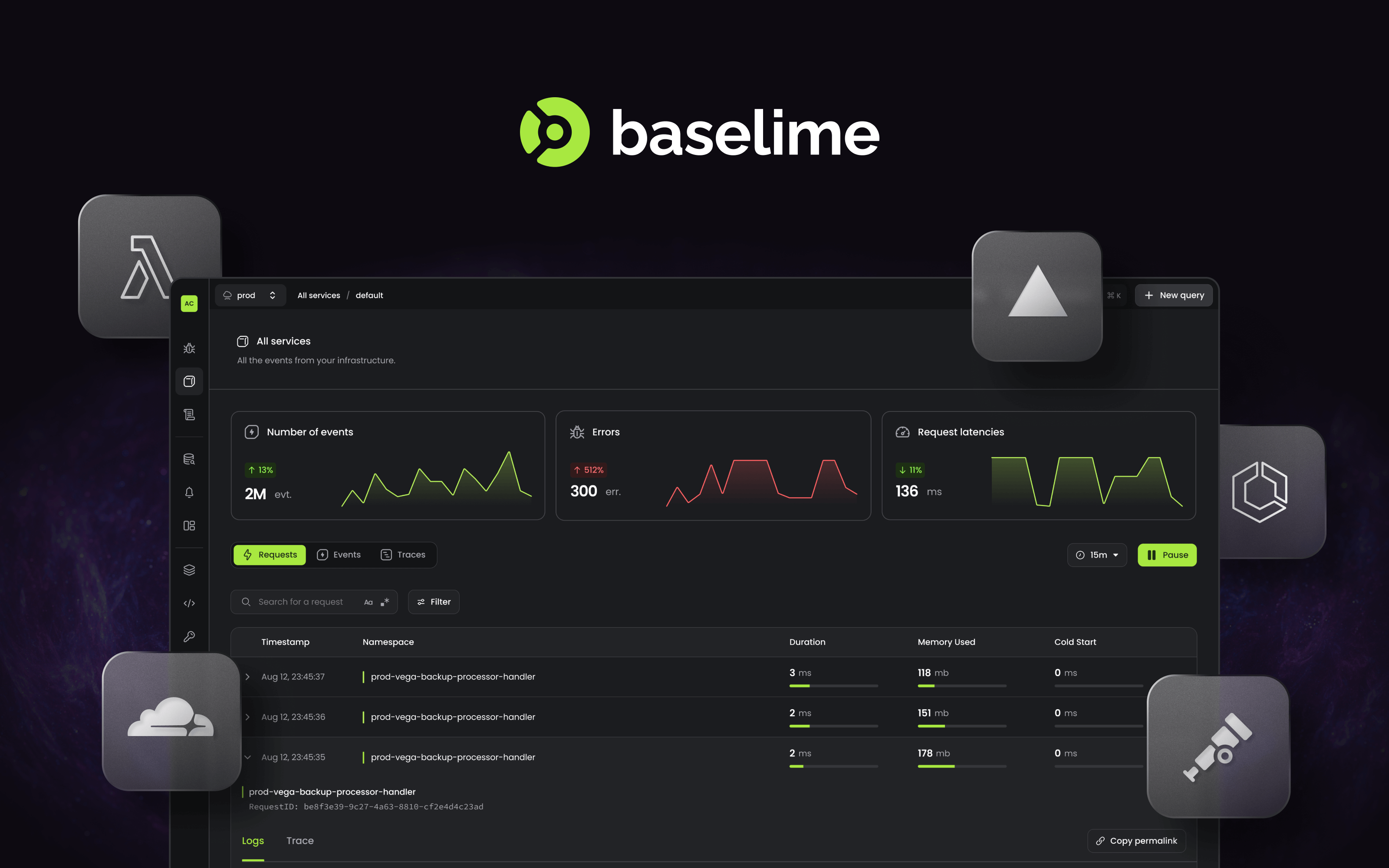Click the layers stack icon in sidebar
Image resolution: width=1389 pixels, height=868 pixels.
[189, 569]
